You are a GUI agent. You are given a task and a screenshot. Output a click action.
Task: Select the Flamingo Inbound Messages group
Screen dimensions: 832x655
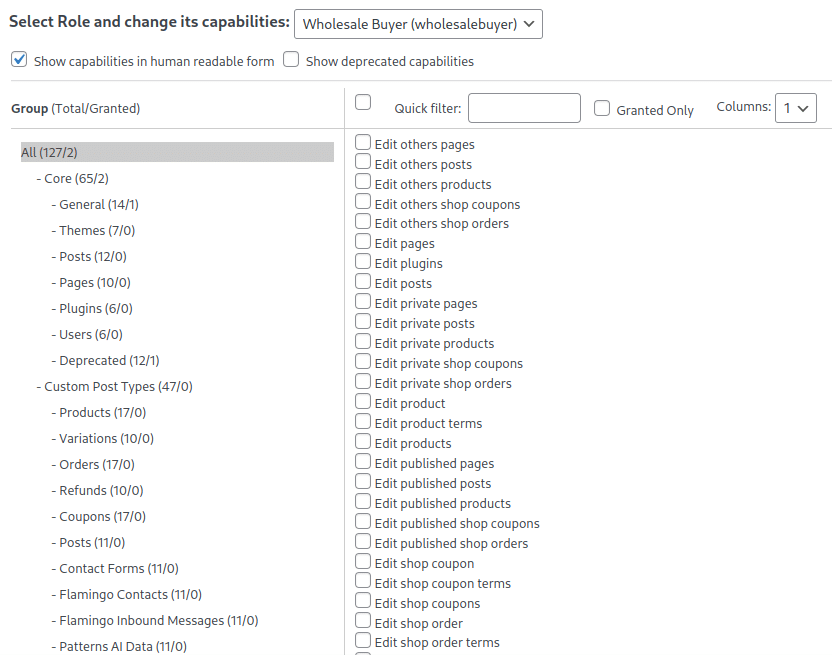(158, 620)
